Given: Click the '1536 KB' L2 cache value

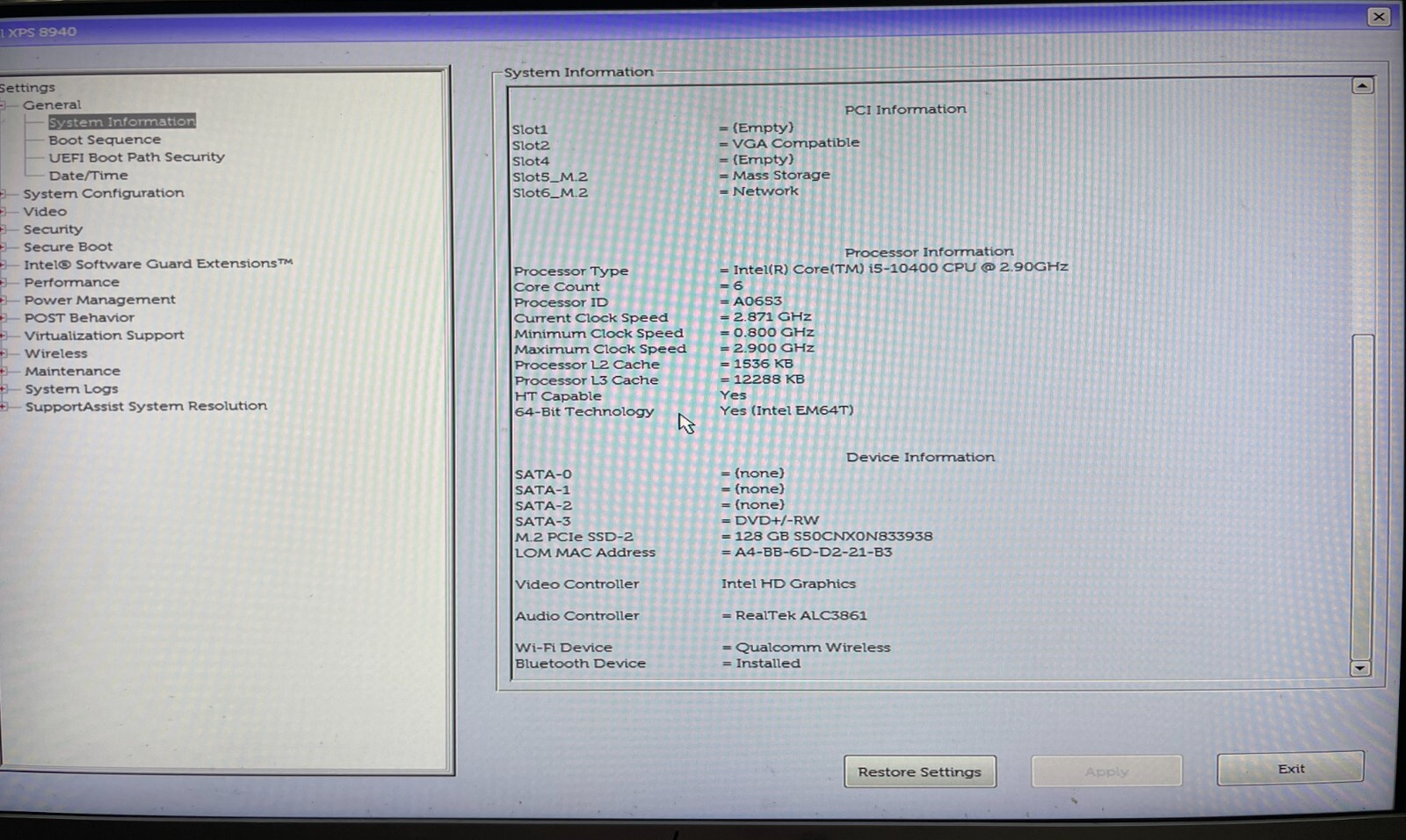Looking at the screenshot, I should coord(763,364).
